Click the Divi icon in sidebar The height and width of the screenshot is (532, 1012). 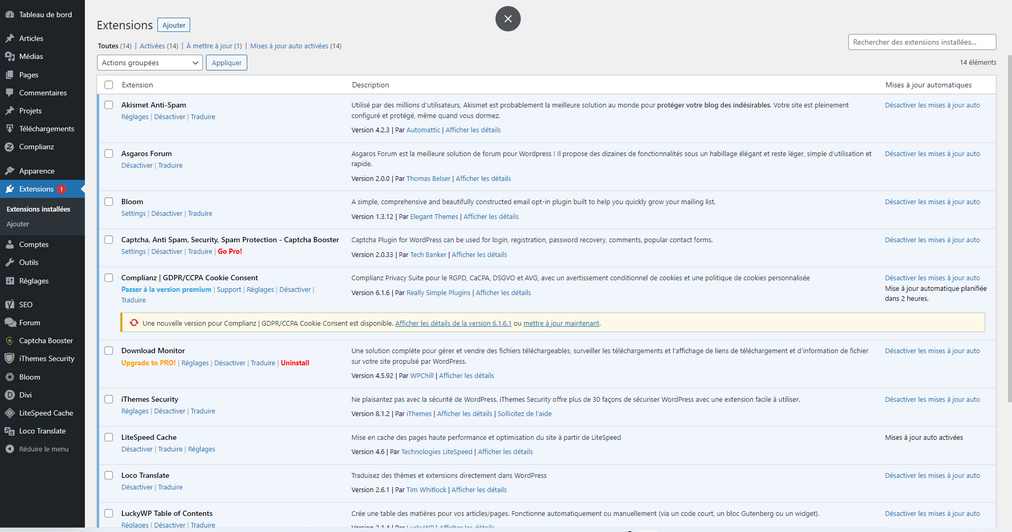[x=10, y=394]
